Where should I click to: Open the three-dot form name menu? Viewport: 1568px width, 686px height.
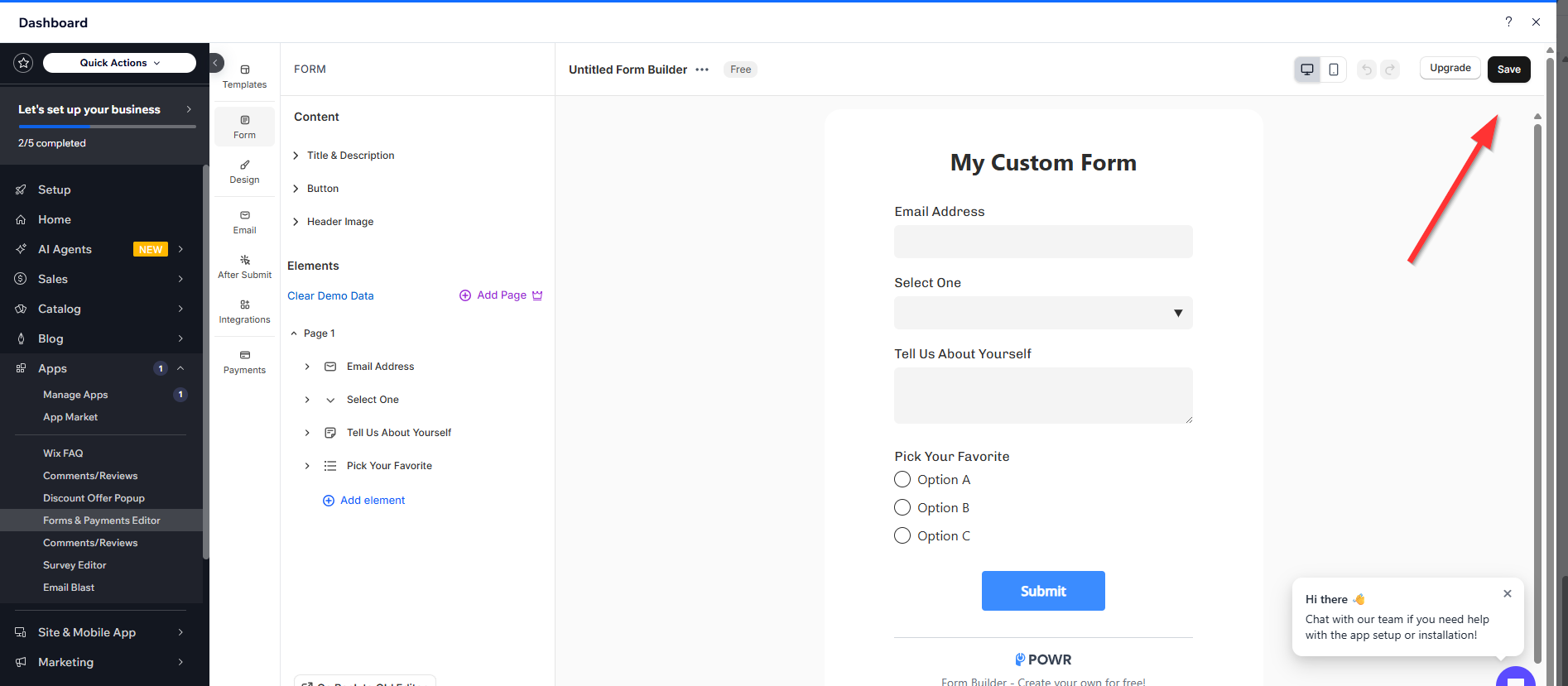click(702, 70)
